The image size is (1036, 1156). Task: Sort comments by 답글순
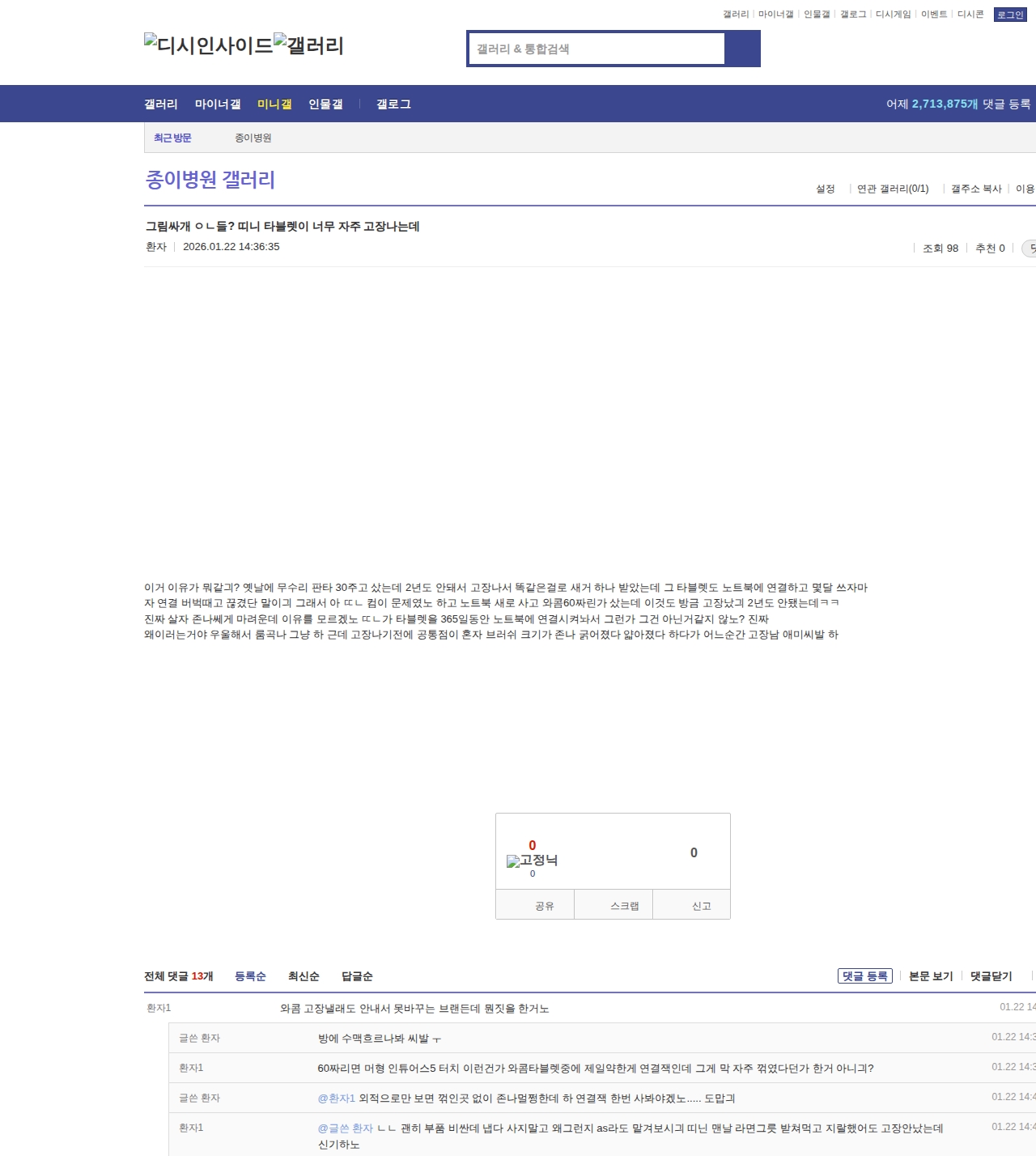point(357,976)
